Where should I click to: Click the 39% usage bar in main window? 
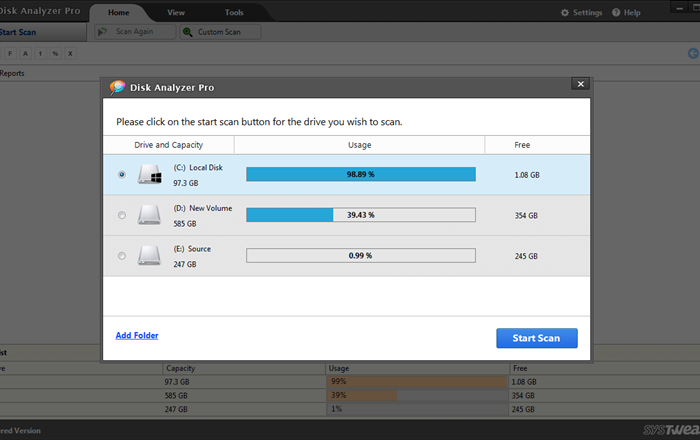coord(417,395)
